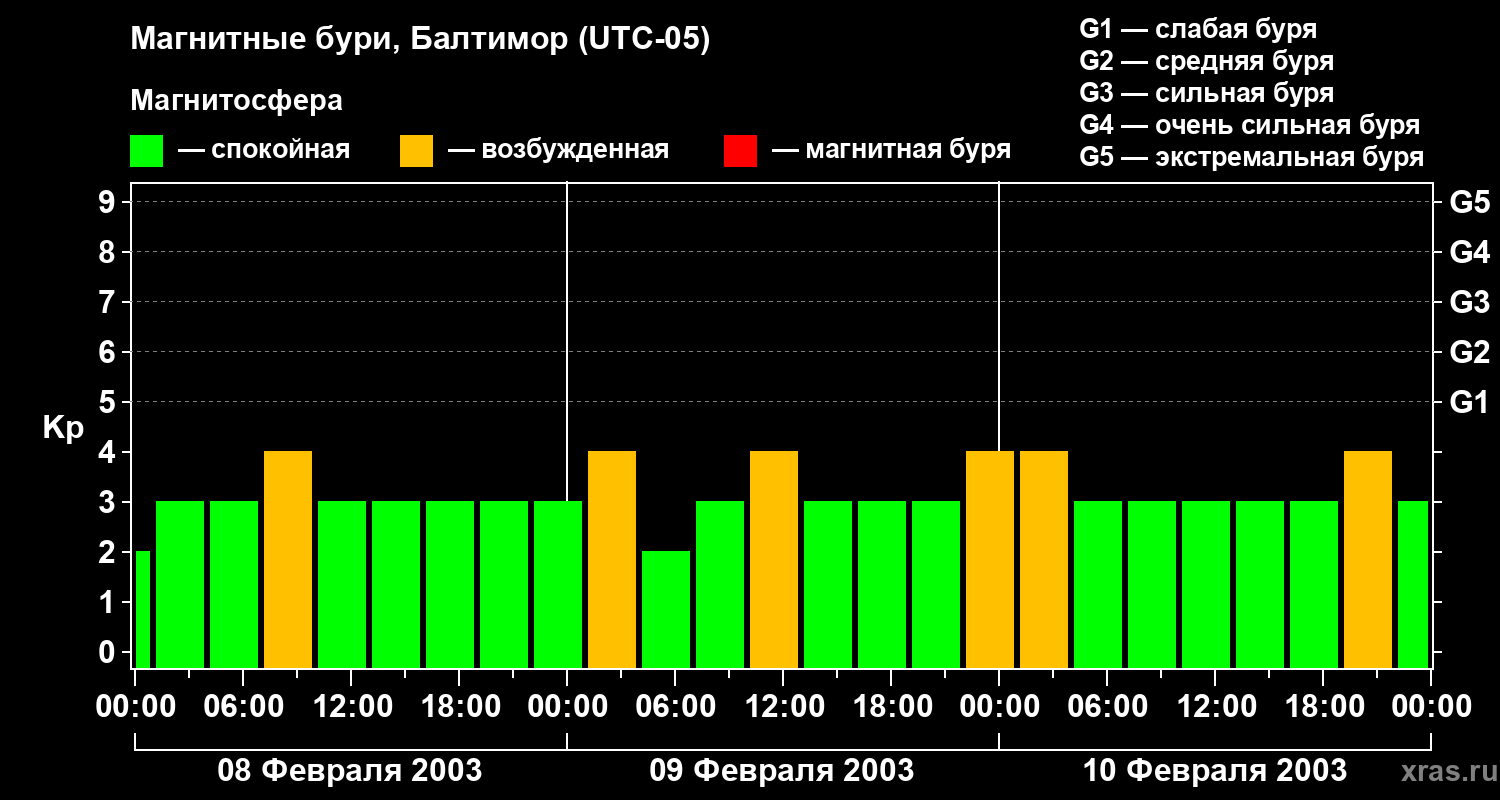Viewport: 1500px width, 800px height.
Task: Select the '09 Февраля 2003' date label
Action: (782, 771)
